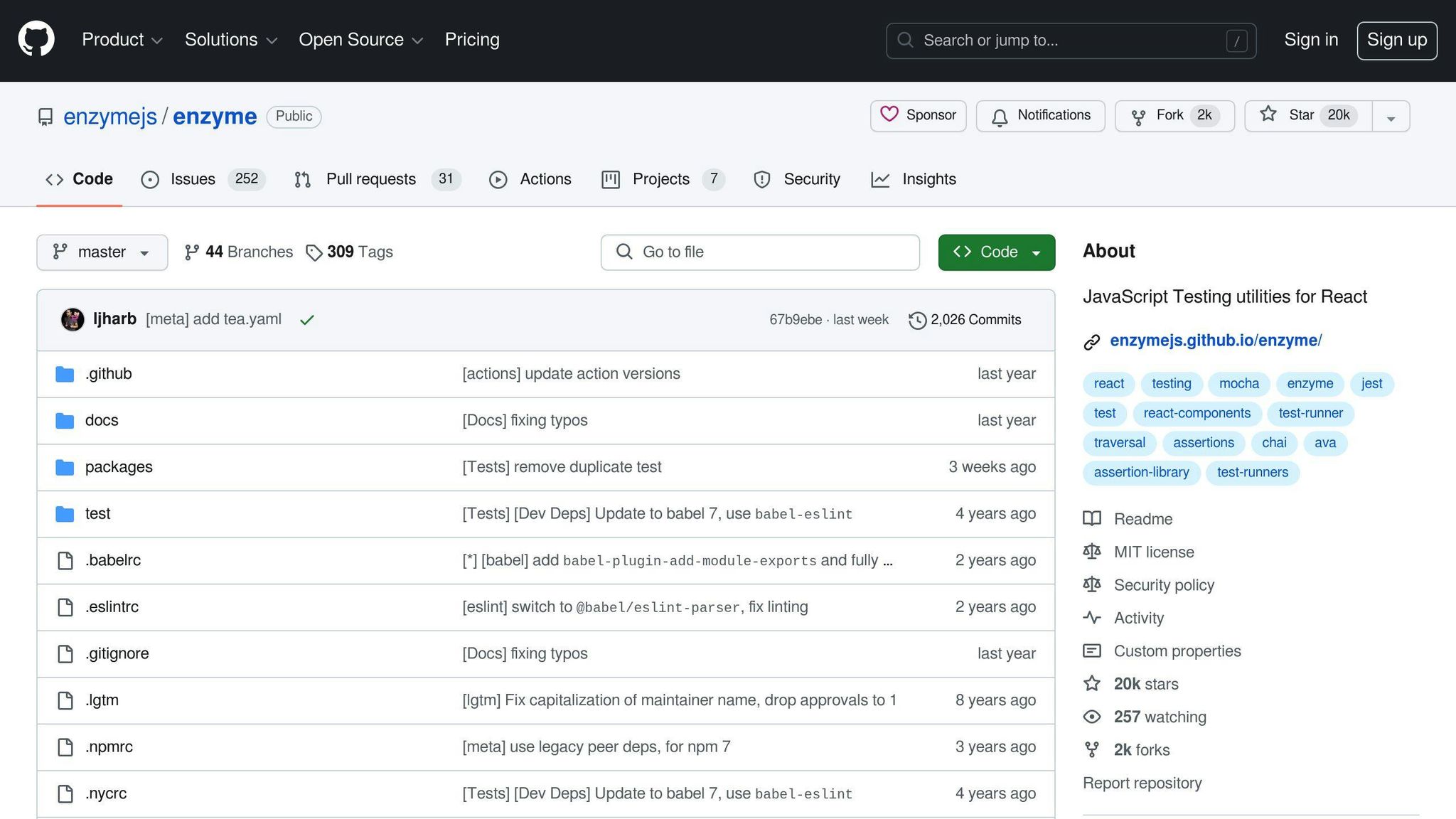This screenshot has height=819, width=1456.
Task: Click the heart Sponsor button
Action: pyautogui.click(x=918, y=115)
